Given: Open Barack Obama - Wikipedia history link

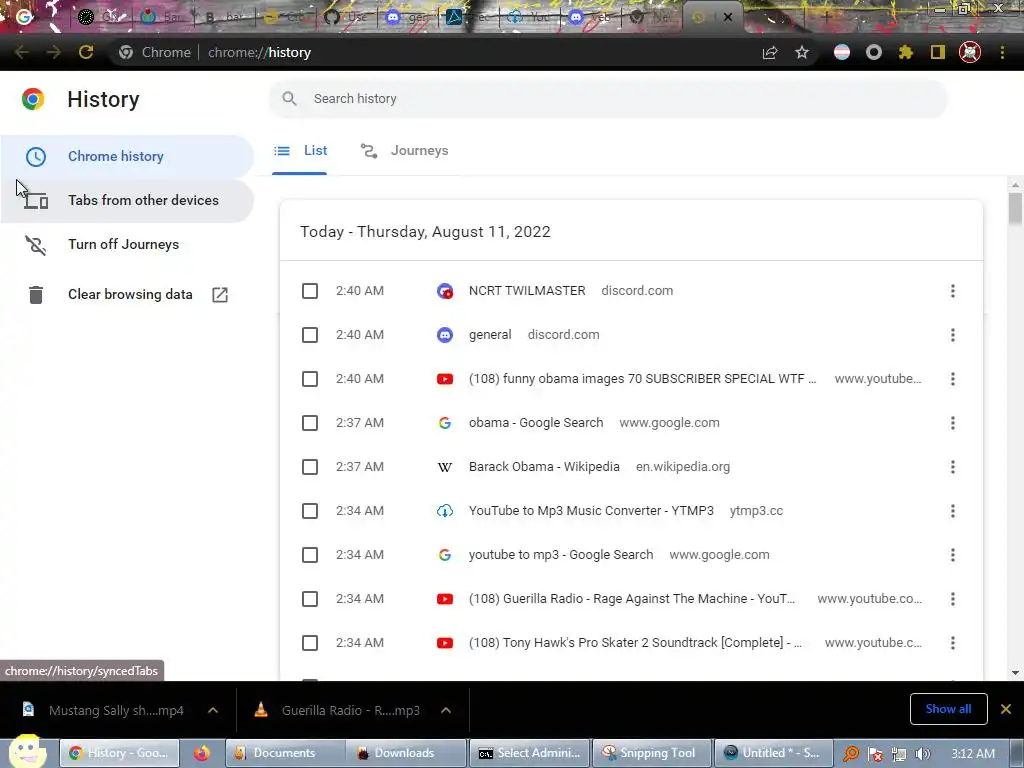Looking at the screenshot, I should [x=544, y=467].
